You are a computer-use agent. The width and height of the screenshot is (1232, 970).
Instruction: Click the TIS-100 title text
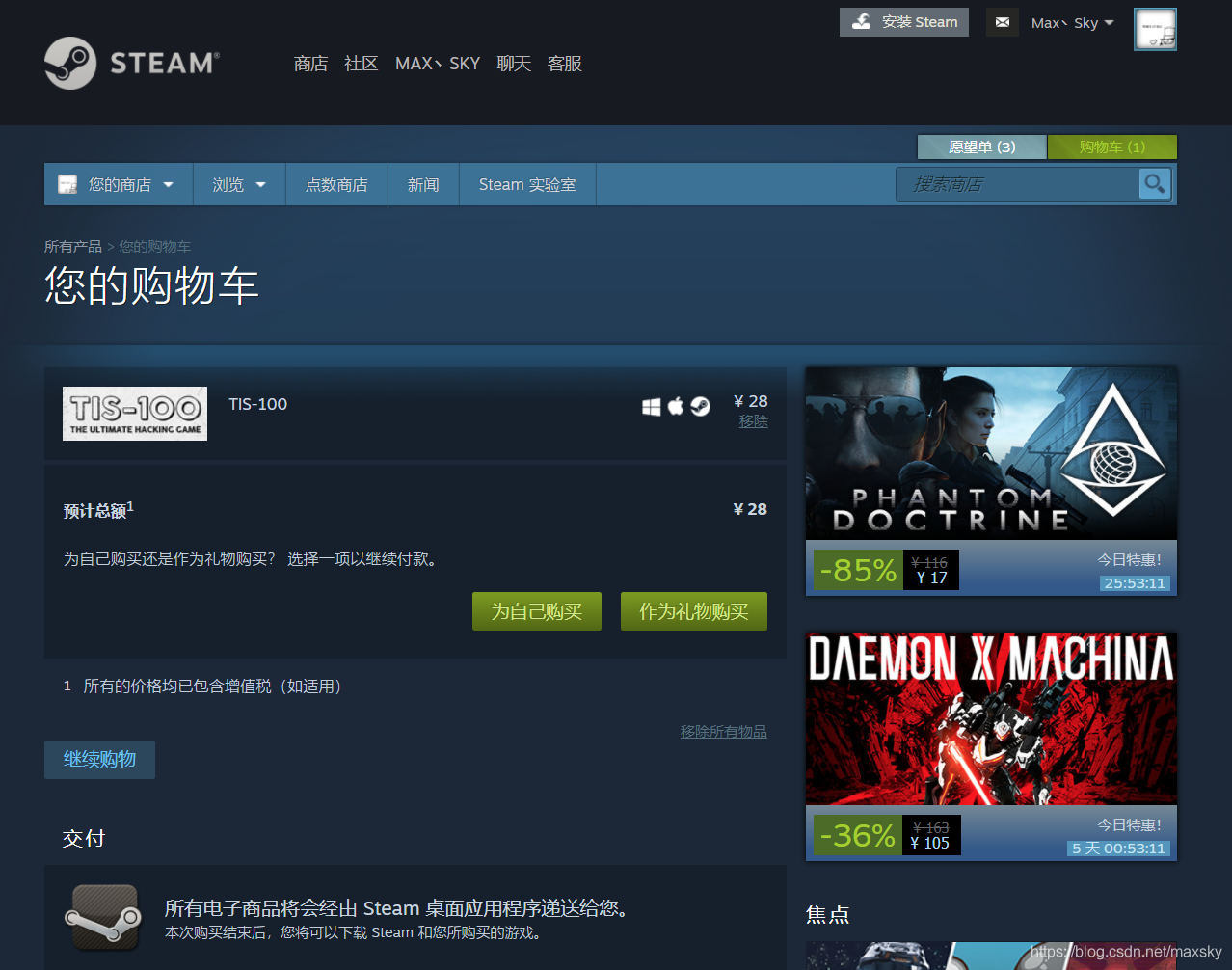click(257, 404)
